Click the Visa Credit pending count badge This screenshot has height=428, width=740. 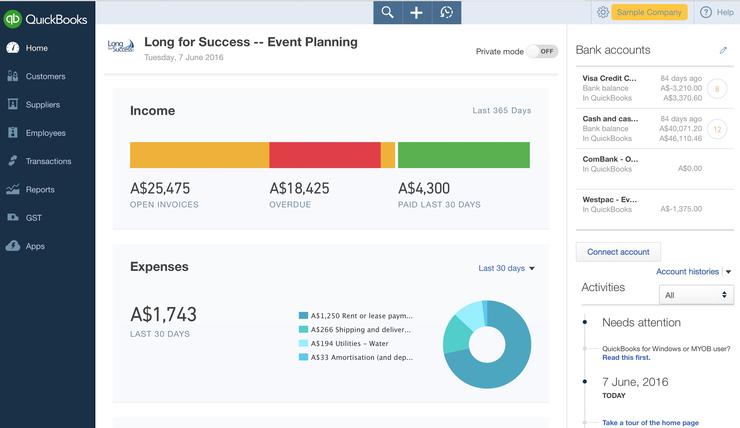point(717,88)
